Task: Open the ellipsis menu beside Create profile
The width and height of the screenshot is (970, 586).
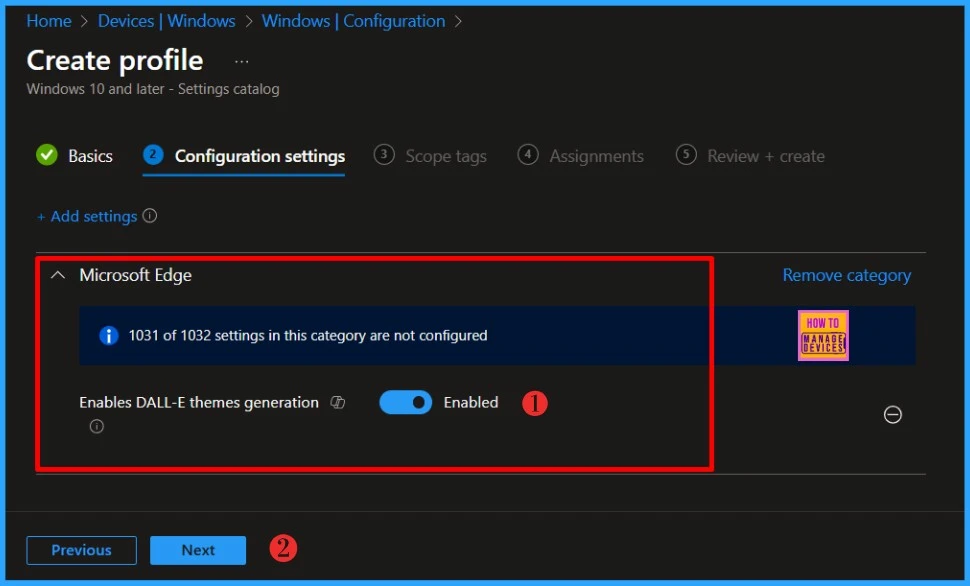Action: click(x=242, y=61)
